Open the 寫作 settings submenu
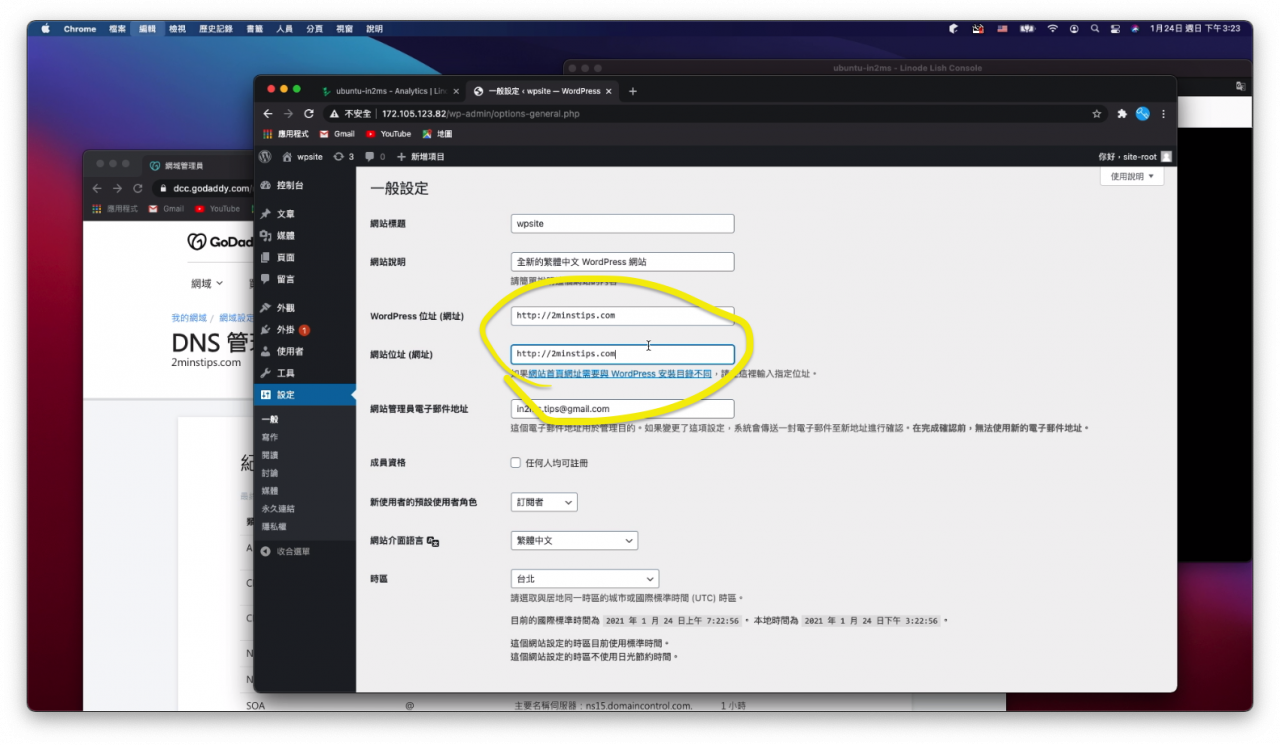1280x745 pixels. pyautogui.click(x=270, y=437)
